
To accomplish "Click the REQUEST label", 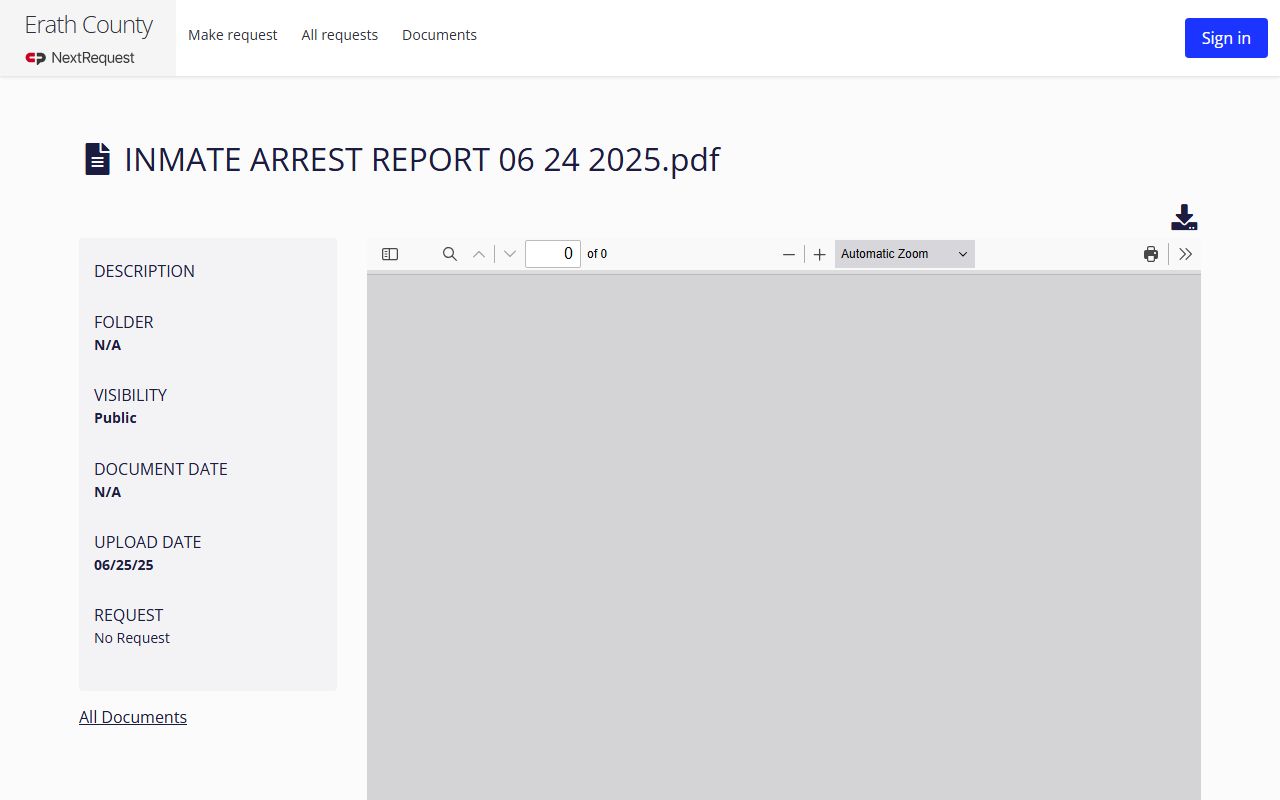I will point(128,615).
